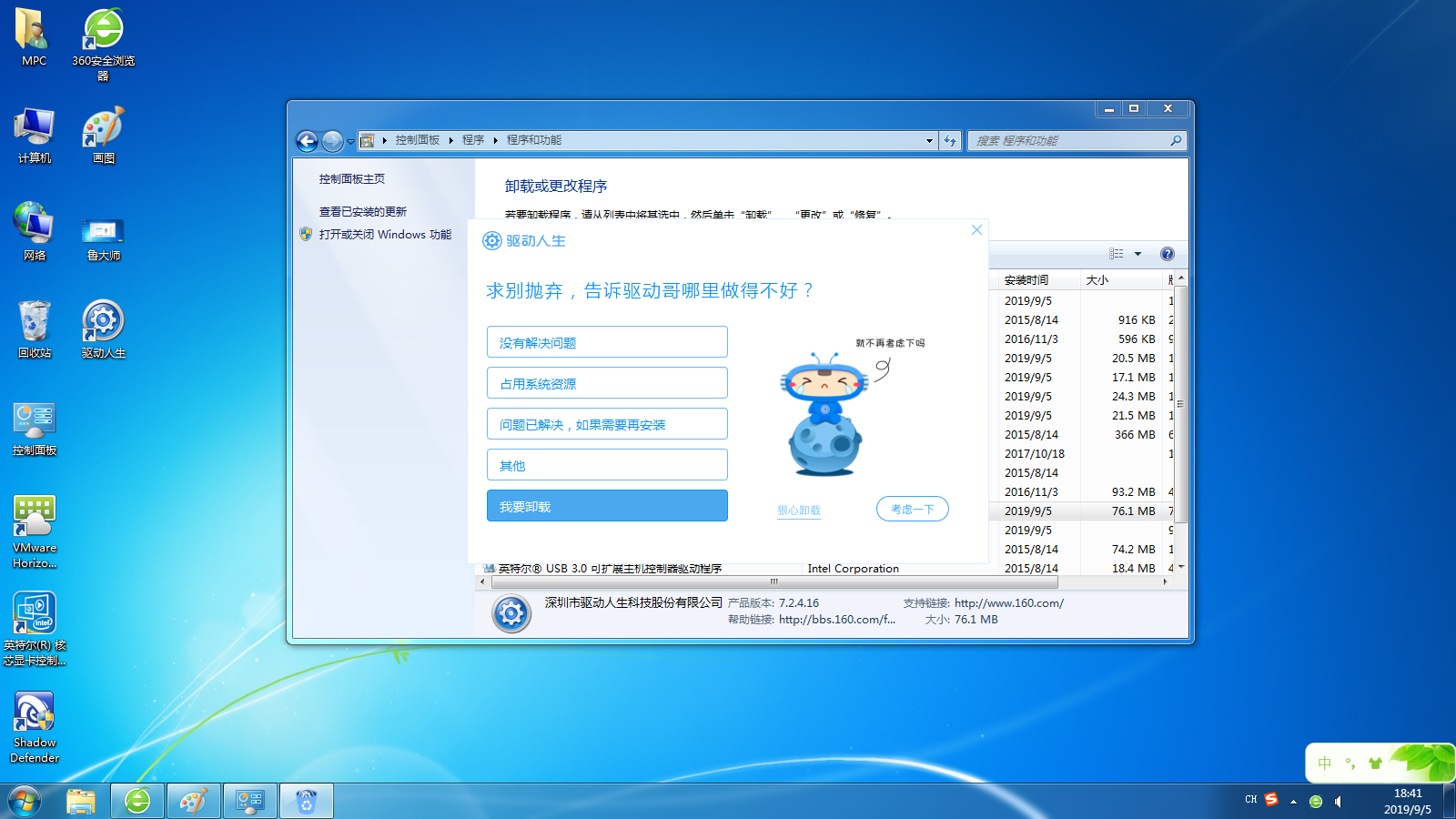This screenshot has width=1456, height=819.
Task: Show hidden tray icons arrow
Action: [1293, 802]
